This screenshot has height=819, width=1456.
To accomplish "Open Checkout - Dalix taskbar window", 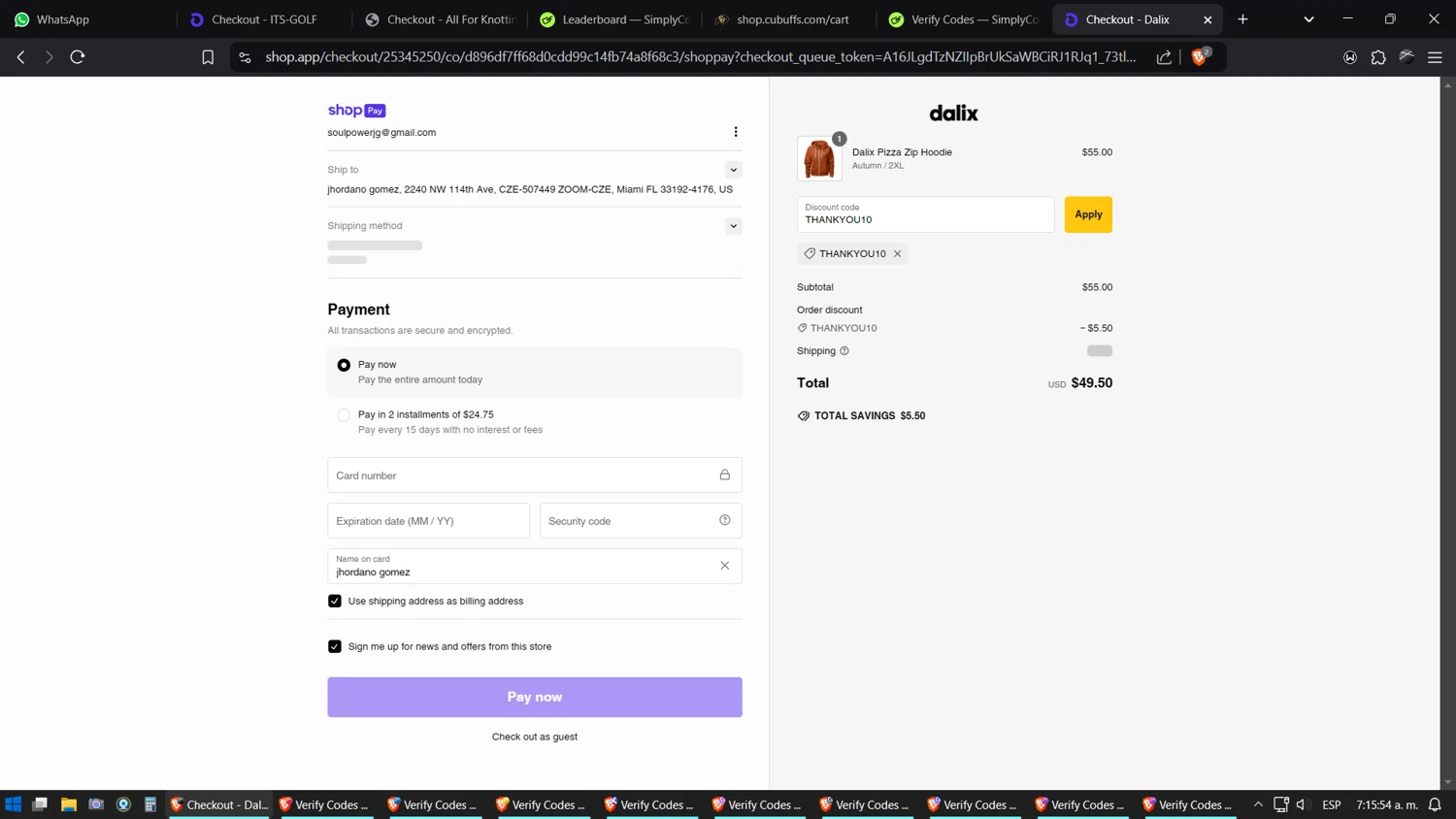I will pyautogui.click(x=218, y=804).
